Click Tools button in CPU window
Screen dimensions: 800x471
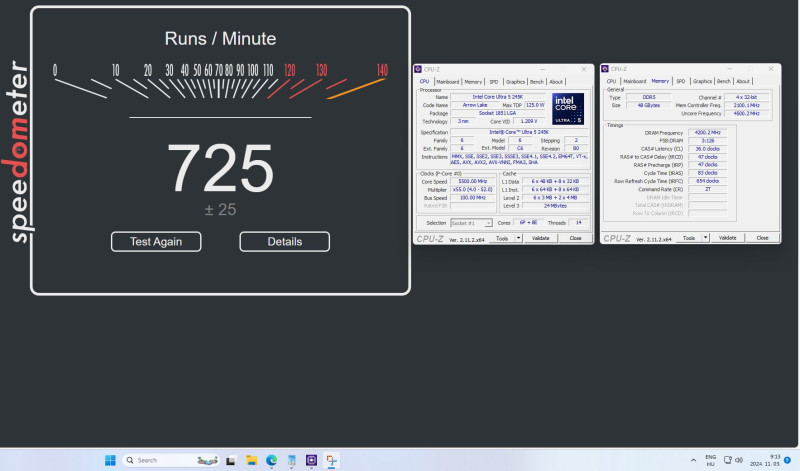(x=502, y=238)
